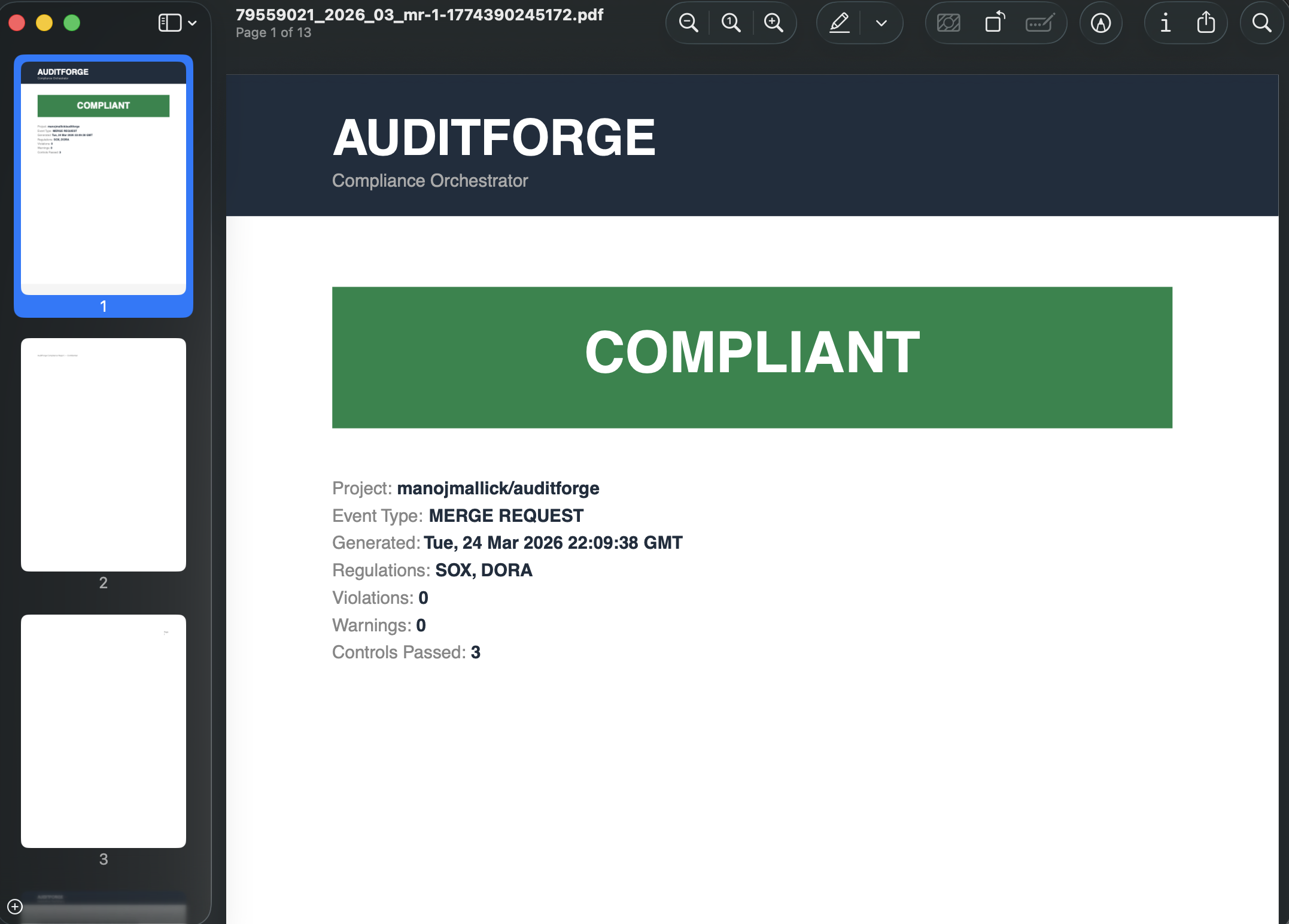Open the Search magnifier in toolbar

(x=1261, y=23)
